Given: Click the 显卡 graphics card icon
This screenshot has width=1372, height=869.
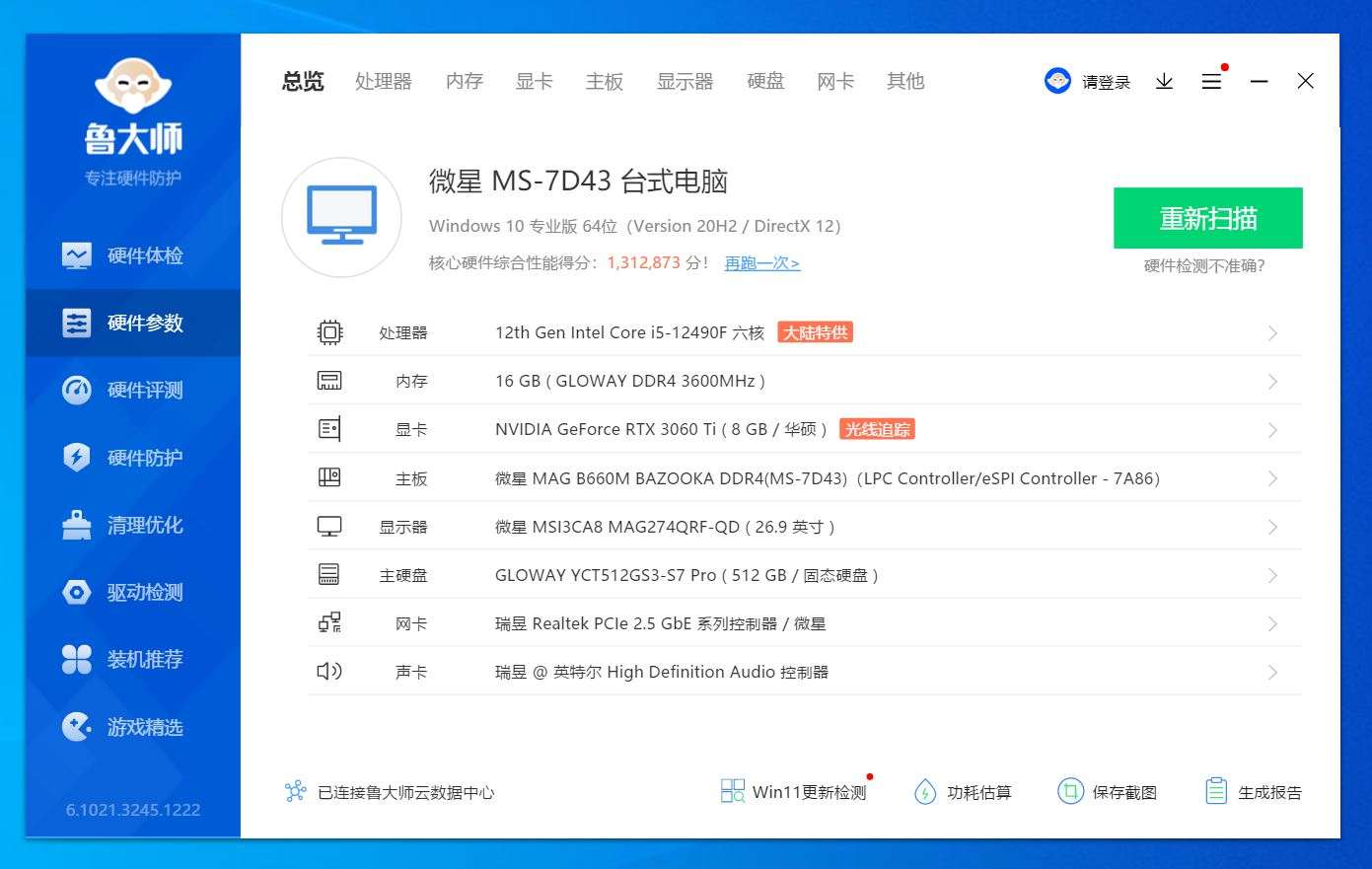Looking at the screenshot, I should point(329,429).
